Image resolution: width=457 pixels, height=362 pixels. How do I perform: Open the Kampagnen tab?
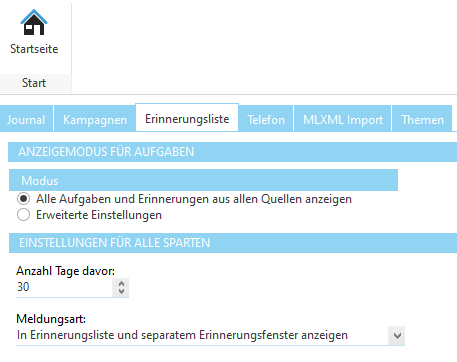[x=95, y=119]
